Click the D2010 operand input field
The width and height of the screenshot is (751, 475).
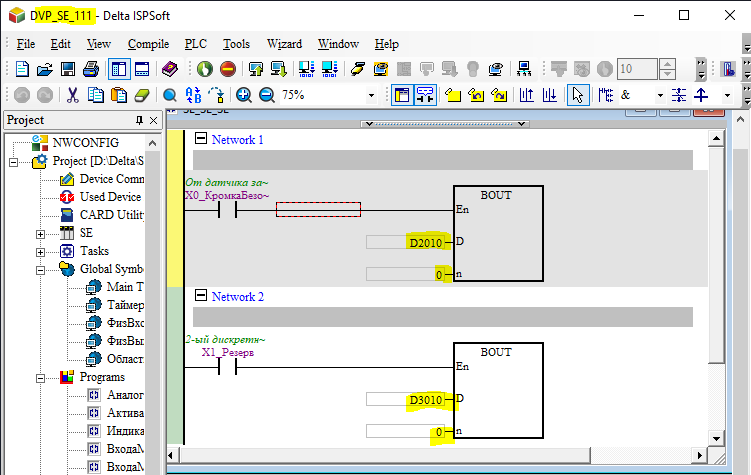coord(405,242)
